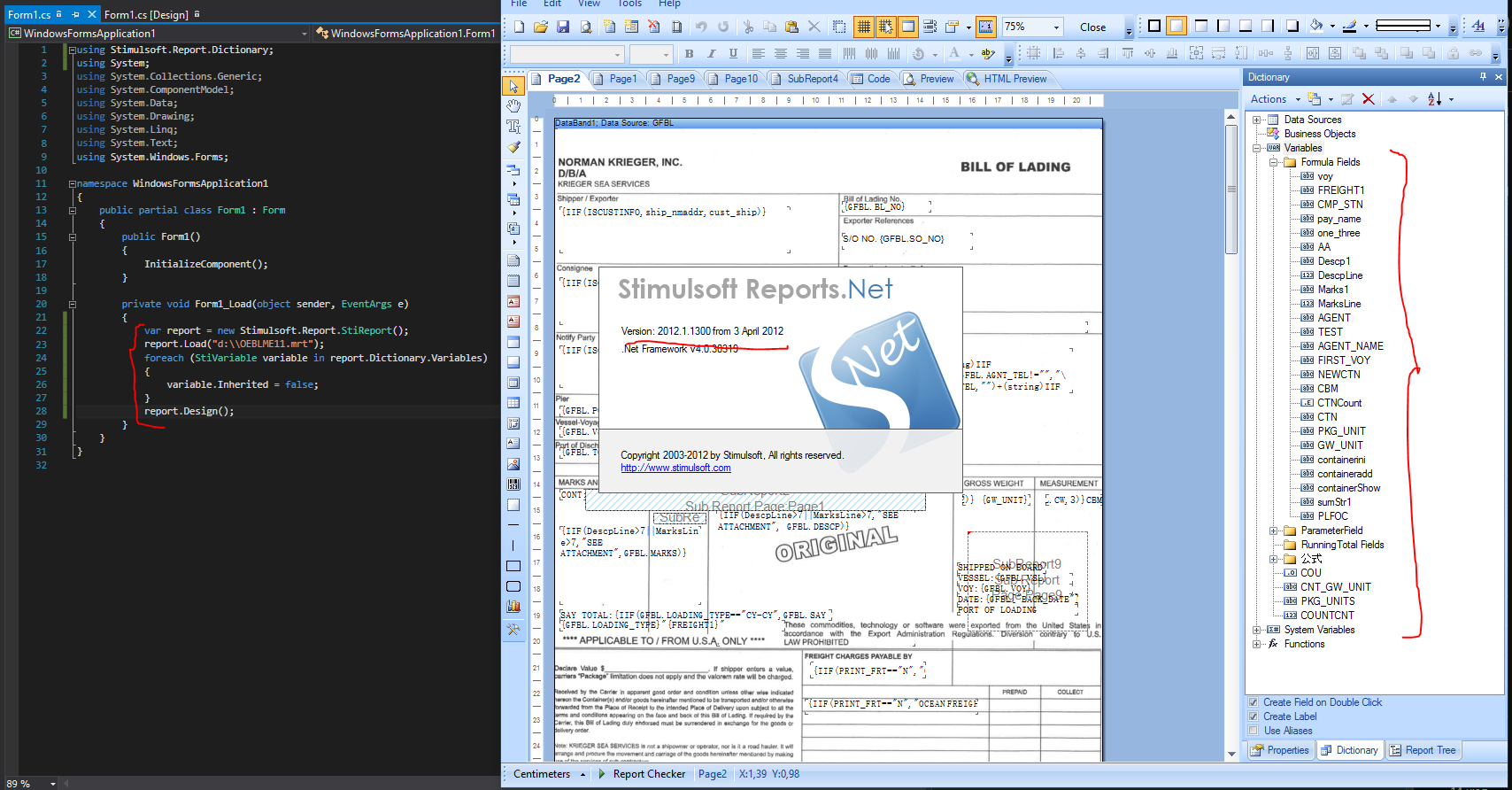Click the All Borders icon
The width and height of the screenshot is (1512, 790).
coord(1153,27)
